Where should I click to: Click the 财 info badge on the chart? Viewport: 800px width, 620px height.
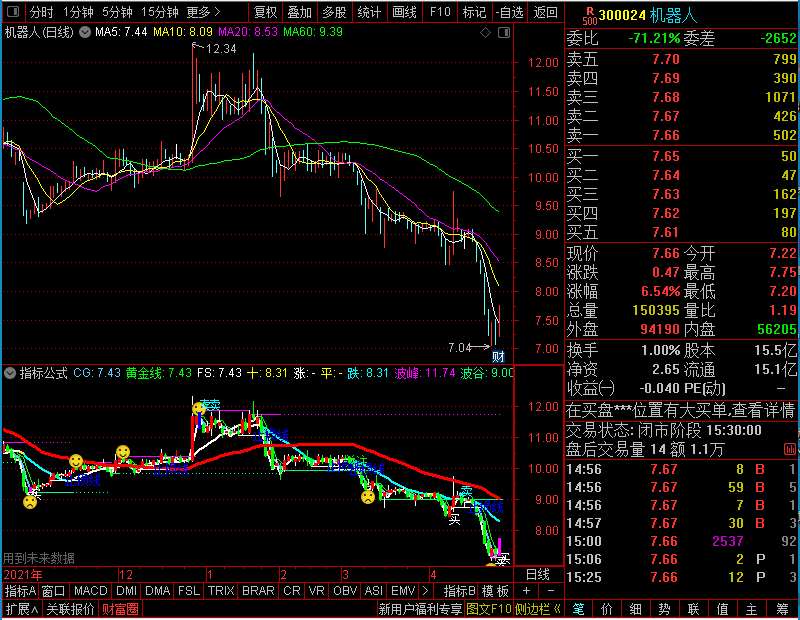pos(498,356)
